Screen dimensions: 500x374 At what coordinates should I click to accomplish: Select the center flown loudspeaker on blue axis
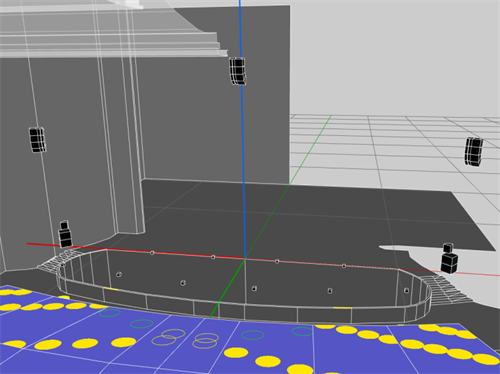pyautogui.click(x=238, y=71)
